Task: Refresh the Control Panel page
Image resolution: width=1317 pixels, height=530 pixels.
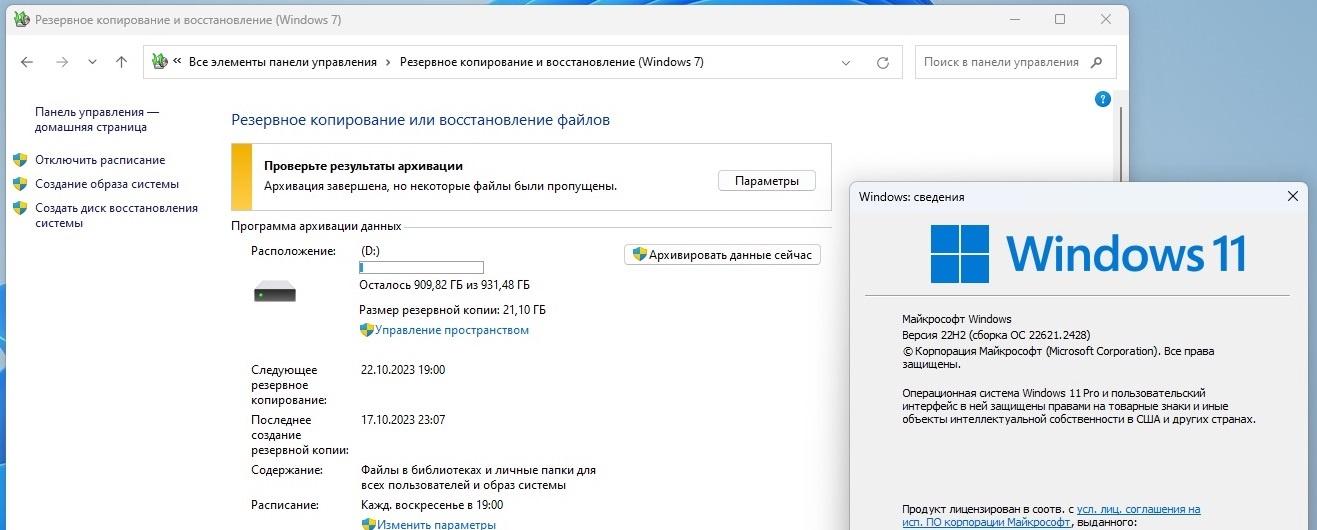Action: [x=882, y=62]
